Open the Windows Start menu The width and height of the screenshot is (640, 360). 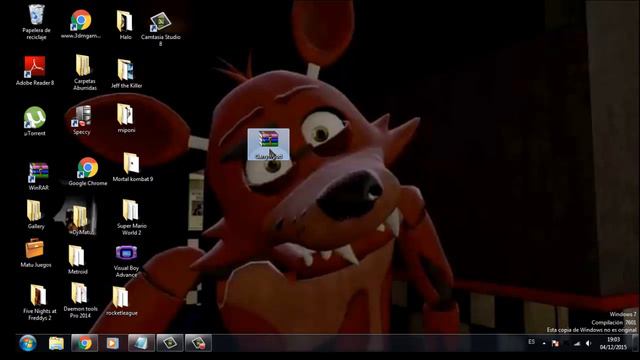click(28, 343)
